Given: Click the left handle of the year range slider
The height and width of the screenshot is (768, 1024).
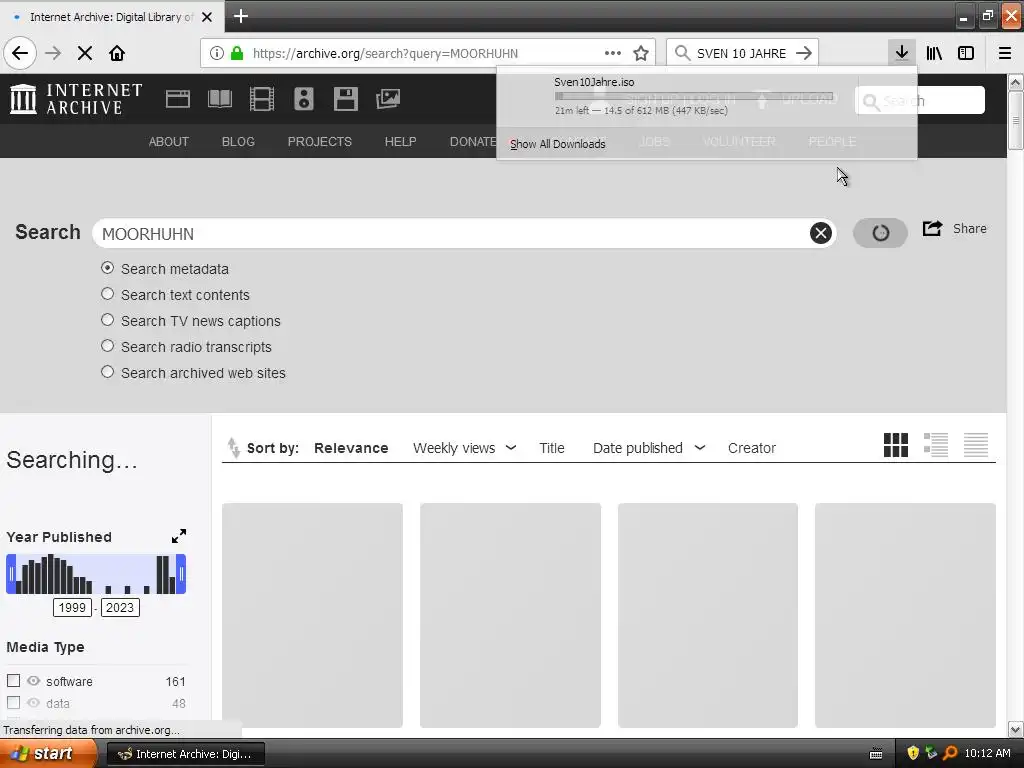Looking at the screenshot, I should coord(11,574).
